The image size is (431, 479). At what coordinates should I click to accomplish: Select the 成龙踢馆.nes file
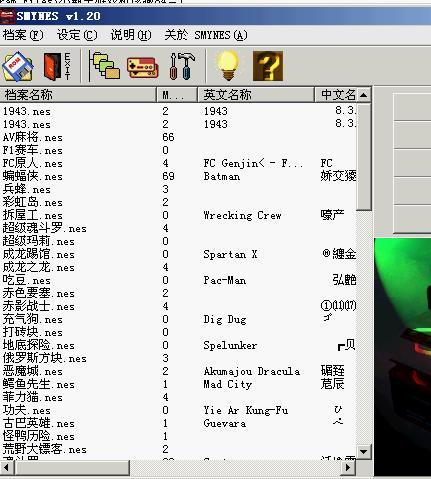click(x=39, y=254)
